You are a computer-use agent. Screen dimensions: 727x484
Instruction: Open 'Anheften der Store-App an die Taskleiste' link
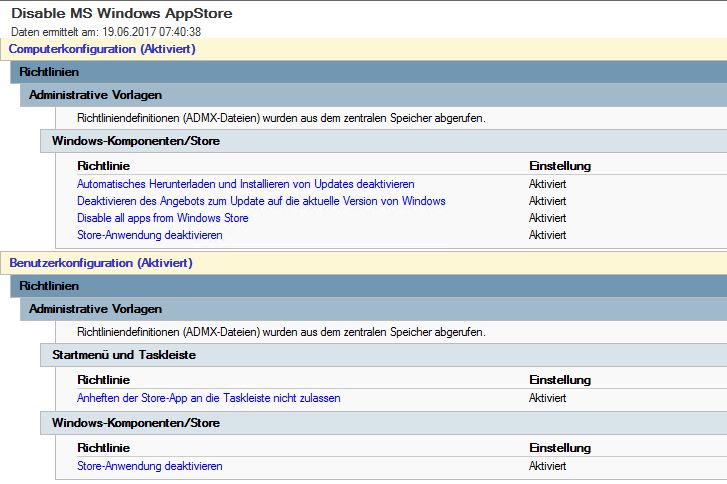pos(209,398)
